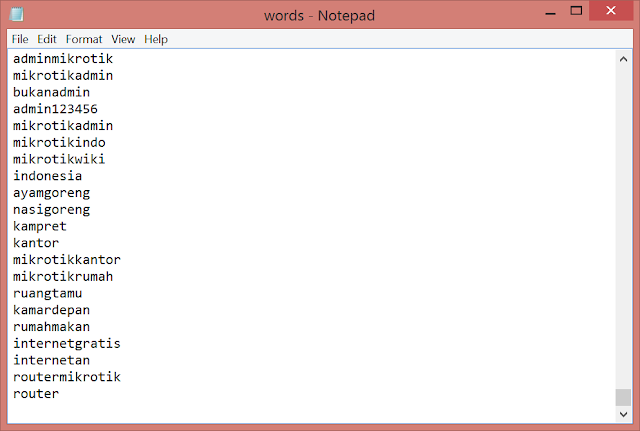Click the line 'kantor'

pyautogui.click(x=36, y=243)
